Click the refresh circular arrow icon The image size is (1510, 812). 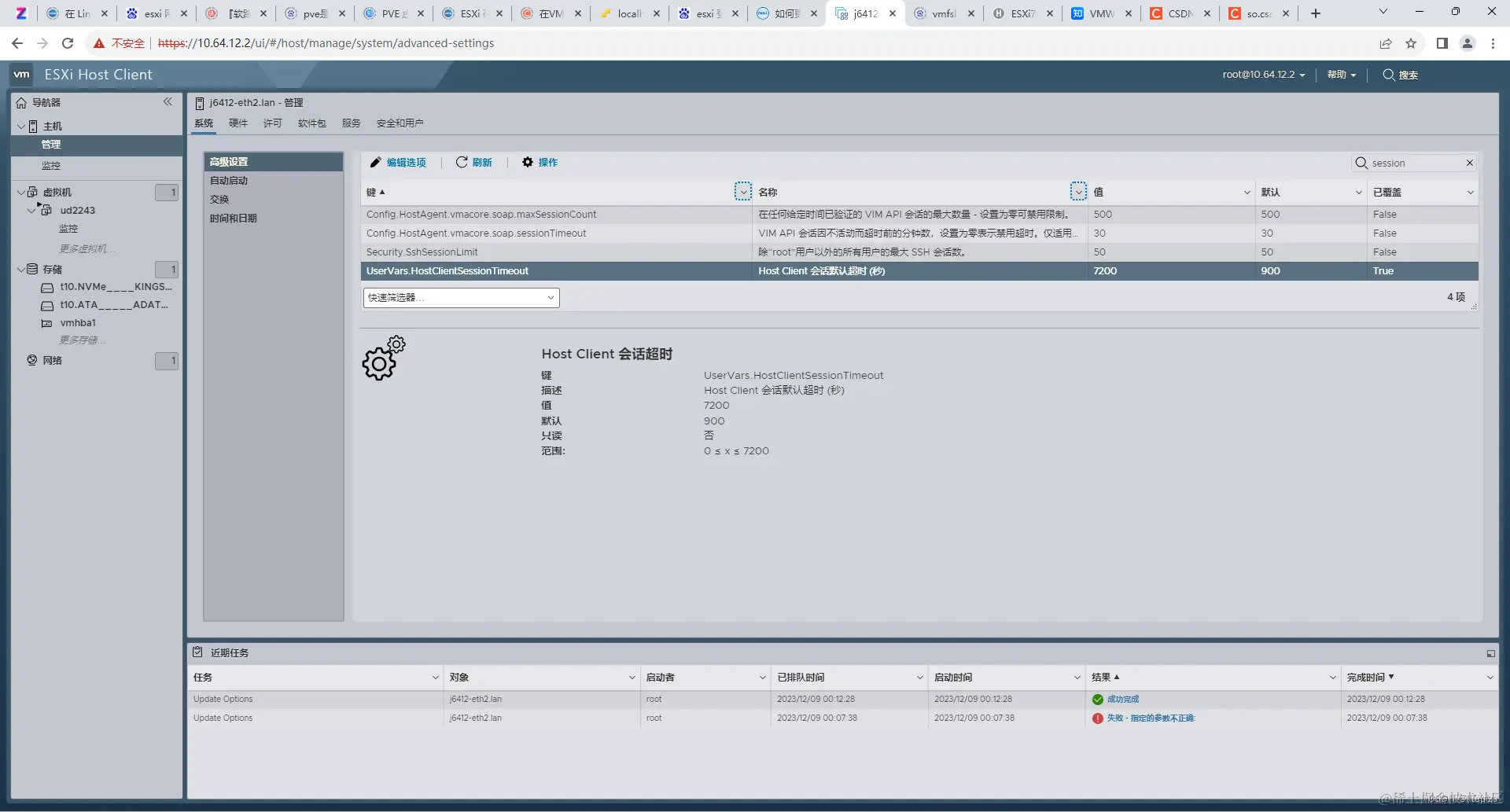[x=462, y=162]
